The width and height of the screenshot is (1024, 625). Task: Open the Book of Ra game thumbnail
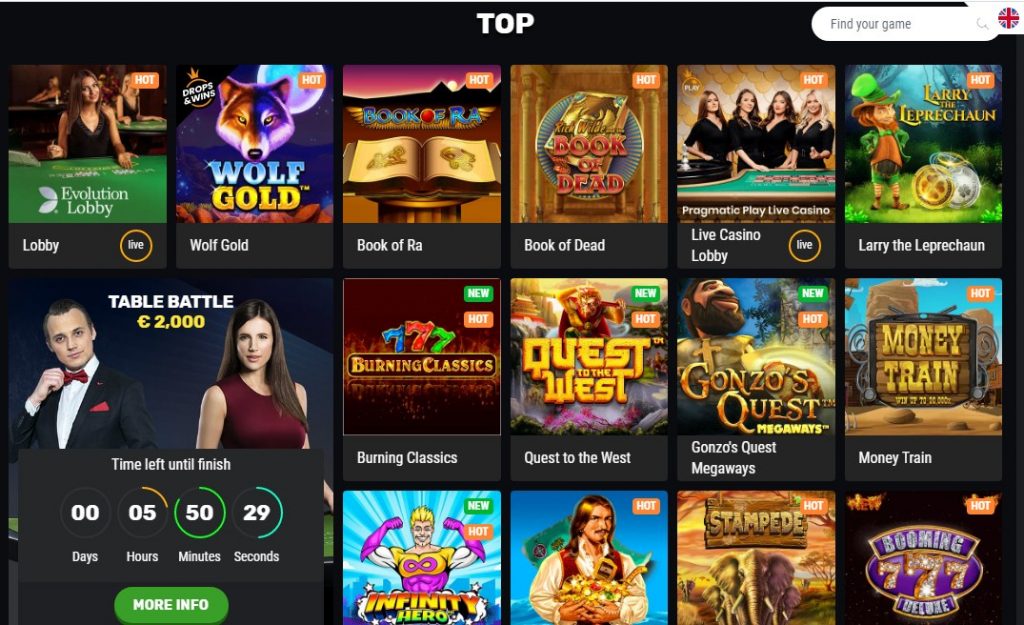click(422, 144)
